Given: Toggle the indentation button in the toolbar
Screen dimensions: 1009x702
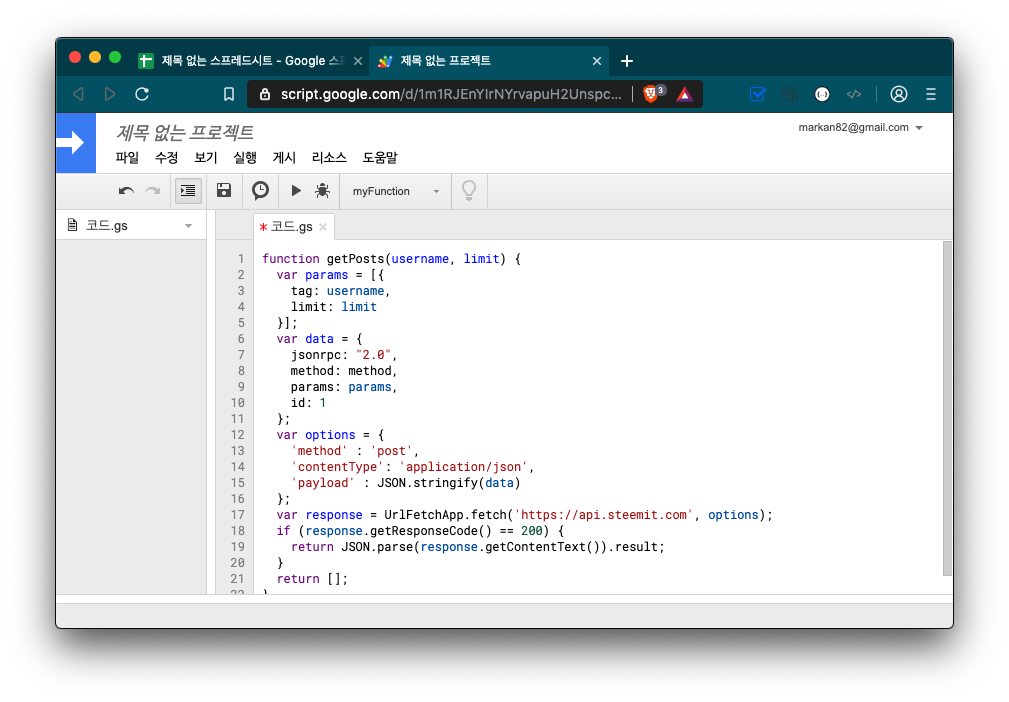Looking at the screenshot, I should tap(188, 191).
